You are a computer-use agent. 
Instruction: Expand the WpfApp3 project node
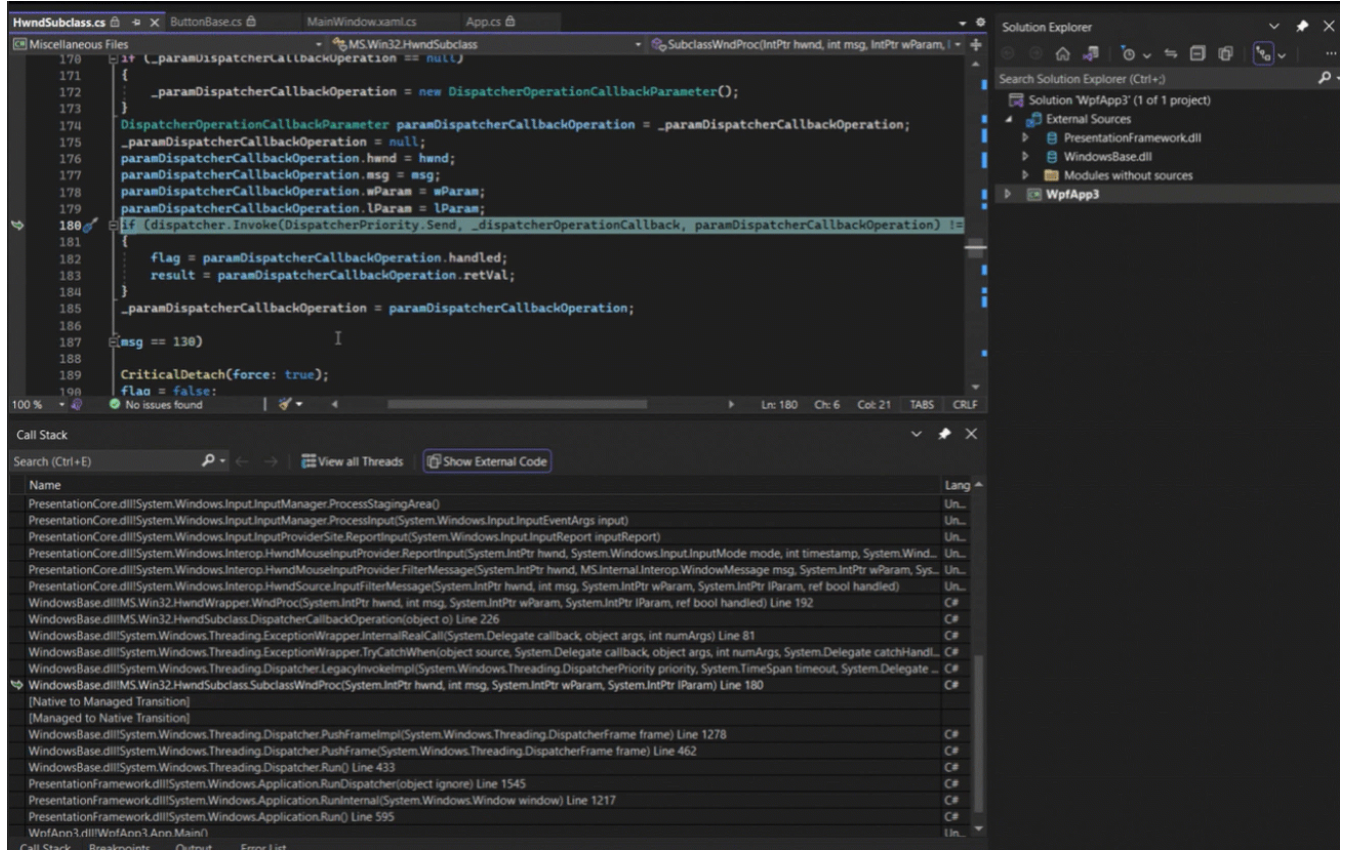click(x=1008, y=194)
